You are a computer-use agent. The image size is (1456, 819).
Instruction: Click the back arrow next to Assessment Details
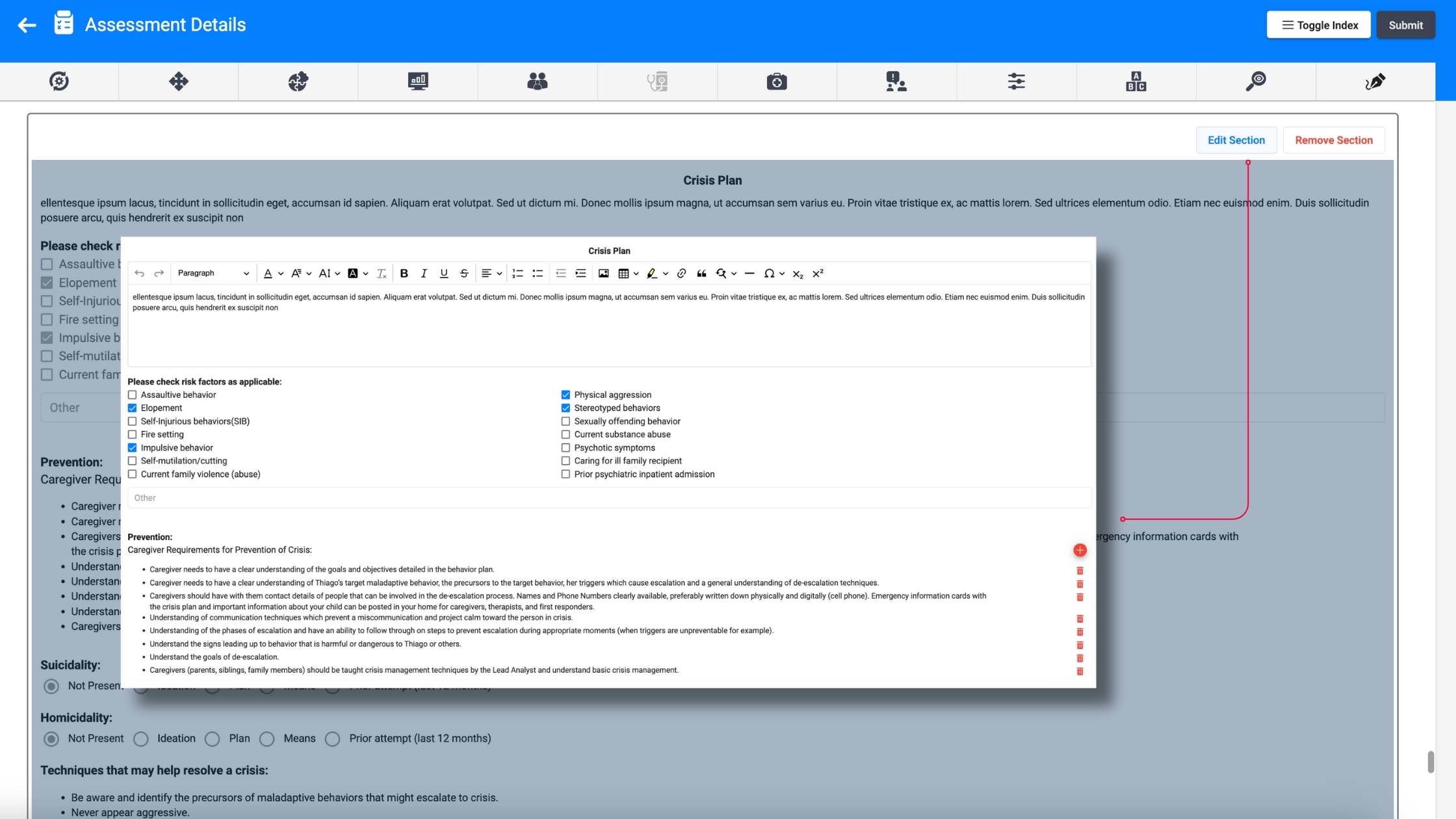[x=26, y=25]
